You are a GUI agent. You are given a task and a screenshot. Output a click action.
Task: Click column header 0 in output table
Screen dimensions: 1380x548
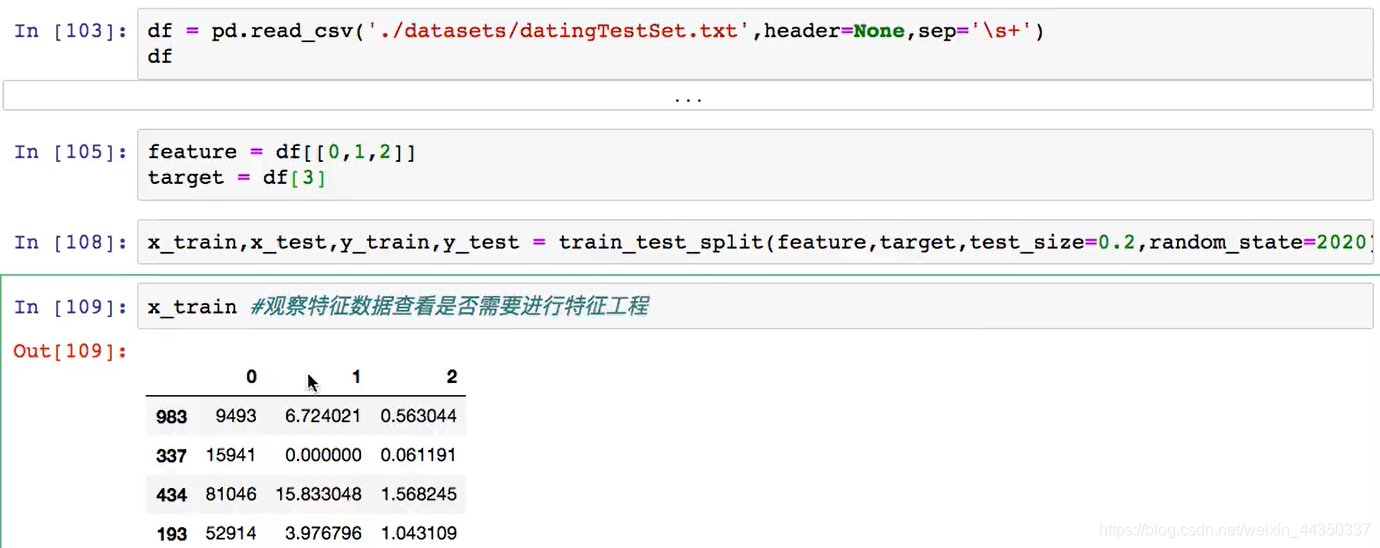pos(251,377)
